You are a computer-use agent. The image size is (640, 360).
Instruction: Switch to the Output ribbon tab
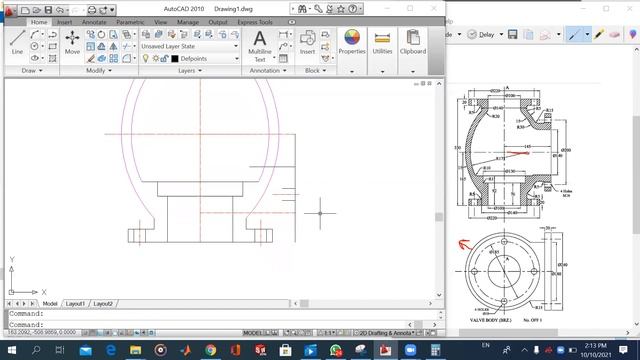[x=218, y=22]
